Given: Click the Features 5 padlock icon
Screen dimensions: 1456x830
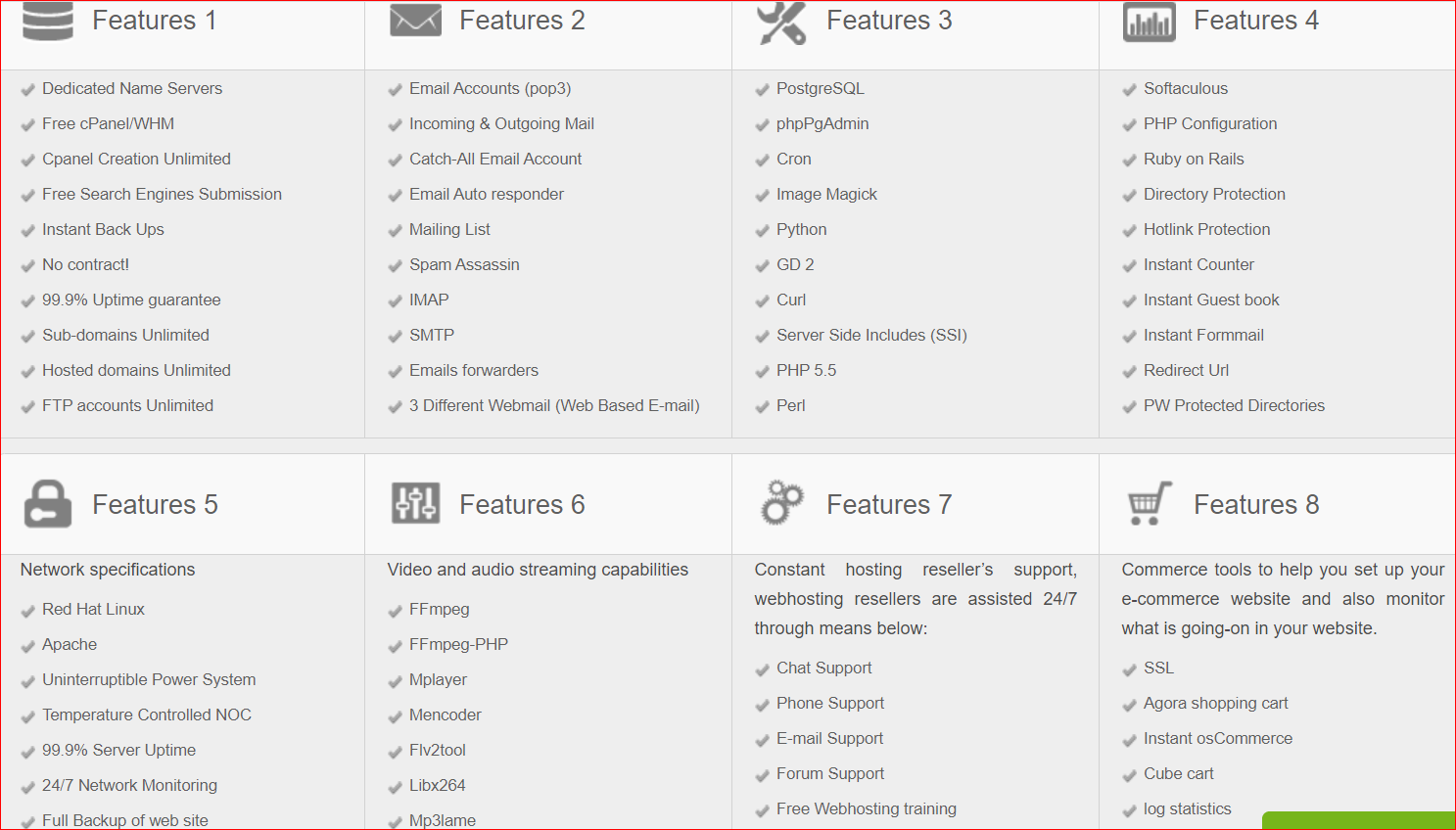Looking at the screenshot, I should pos(48,504).
